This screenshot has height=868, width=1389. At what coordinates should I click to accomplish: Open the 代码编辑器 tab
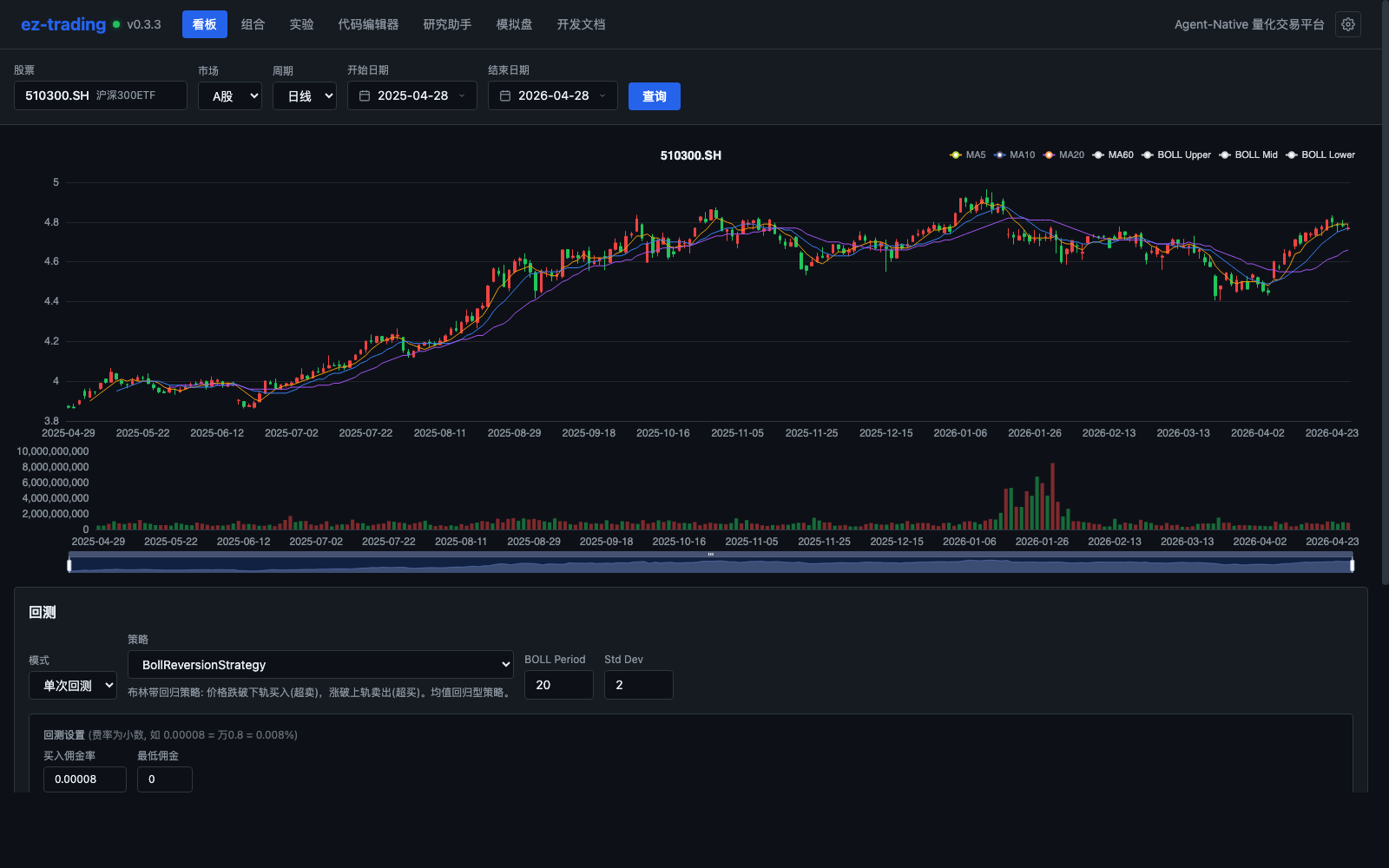(x=368, y=24)
